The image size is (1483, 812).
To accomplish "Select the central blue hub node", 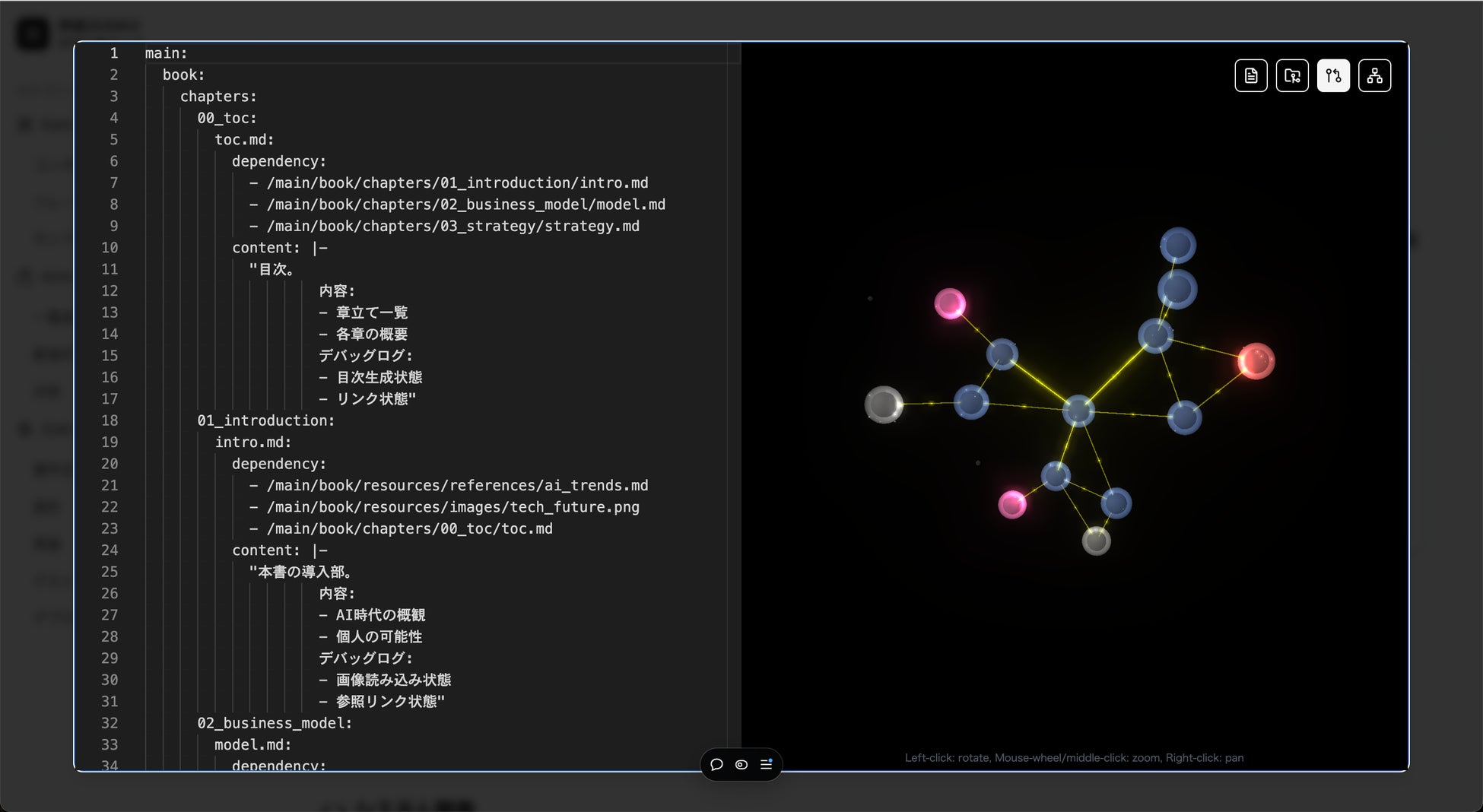I will point(1078,411).
